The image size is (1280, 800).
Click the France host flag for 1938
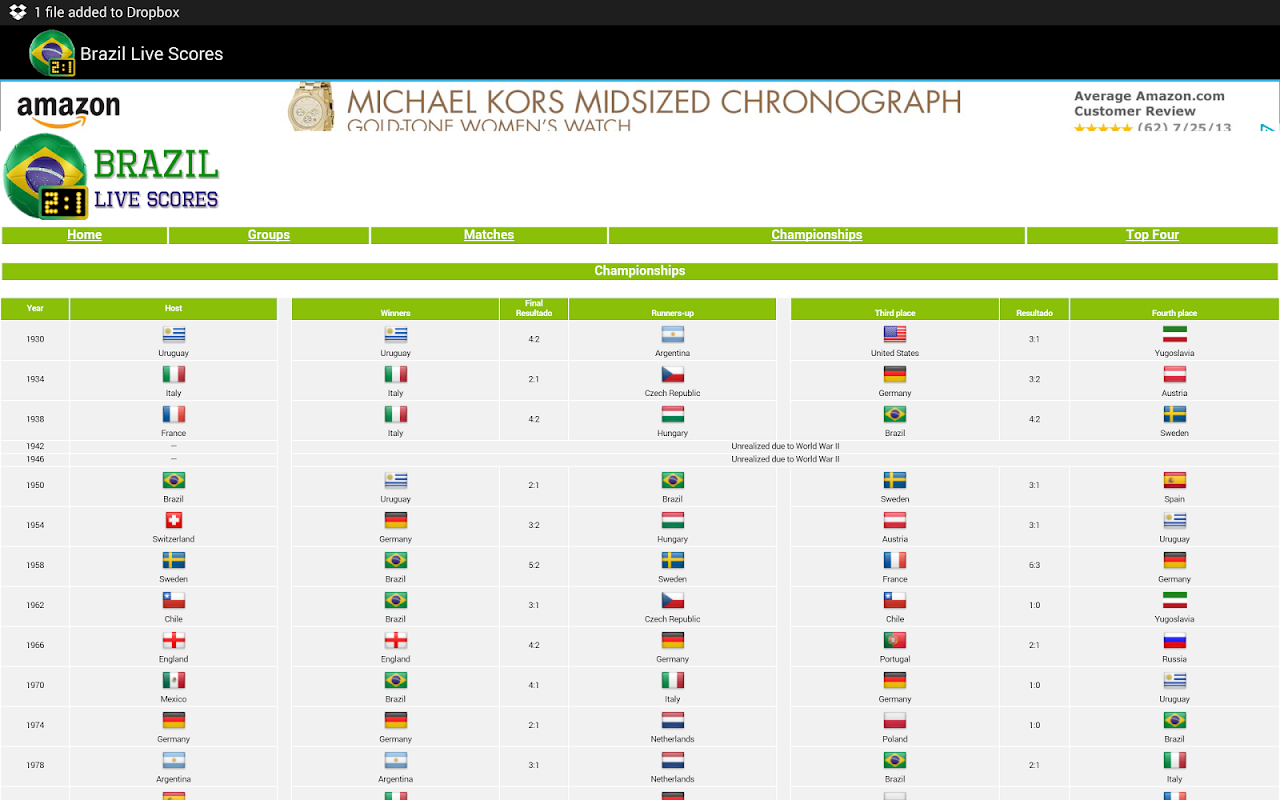[x=174, y=415]
